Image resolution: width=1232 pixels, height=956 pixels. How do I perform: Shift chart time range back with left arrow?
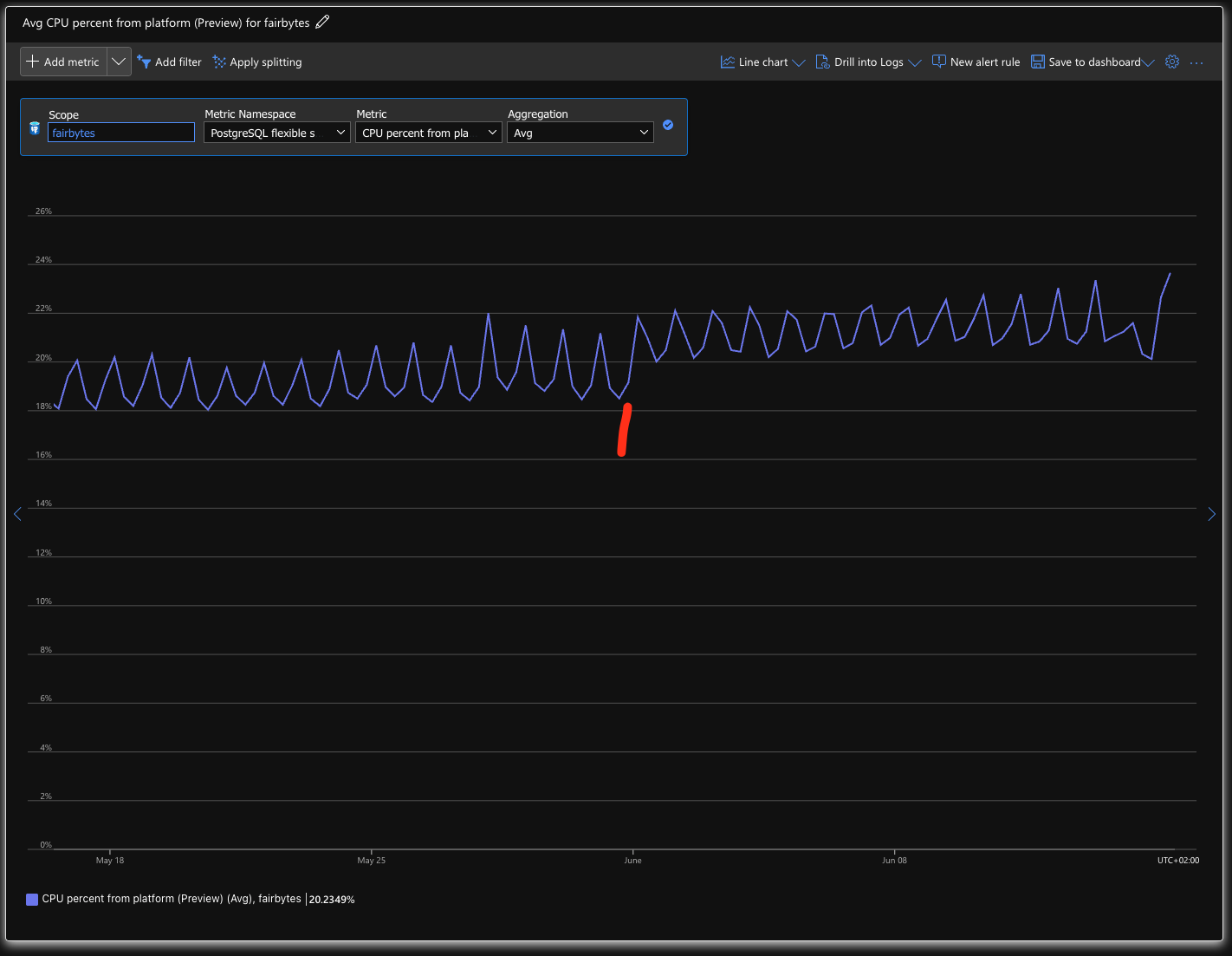(x=17, y=514)
